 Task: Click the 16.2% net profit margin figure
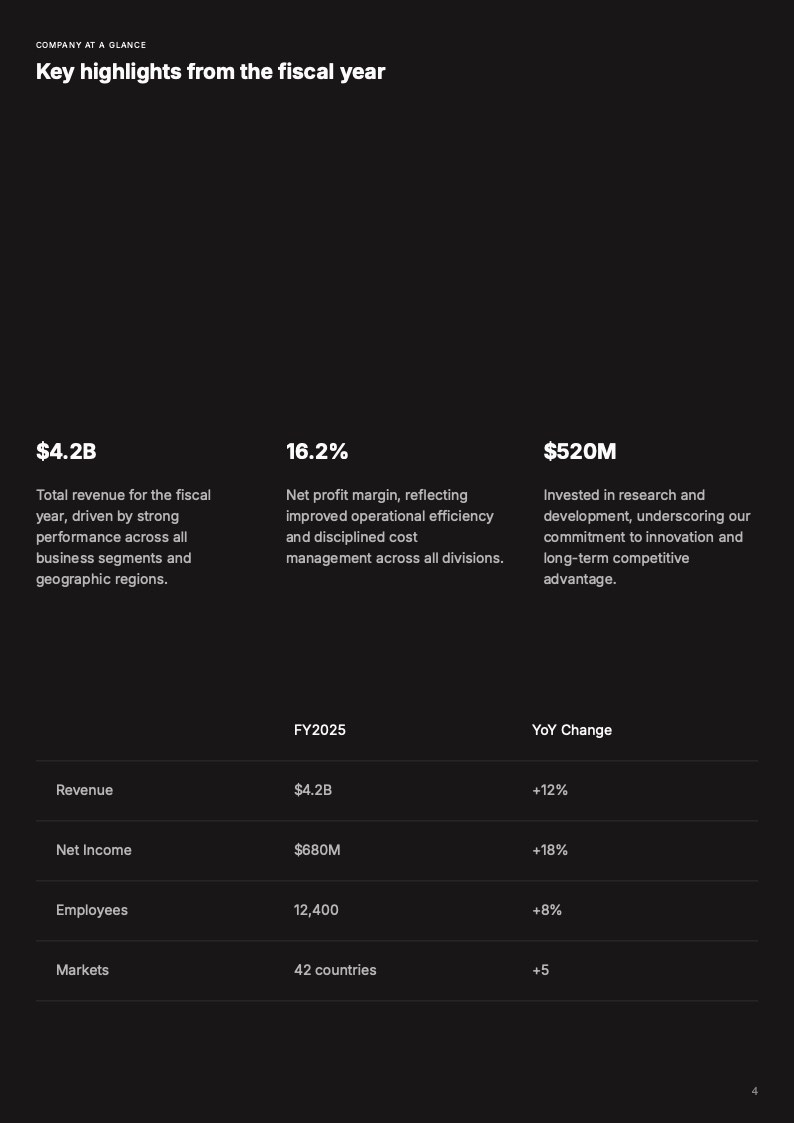(317, 452)
